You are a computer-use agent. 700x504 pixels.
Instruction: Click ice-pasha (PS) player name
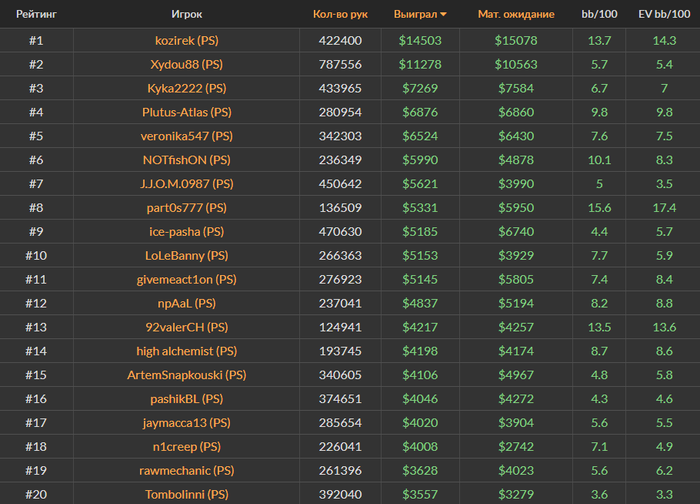pos(187,232)
